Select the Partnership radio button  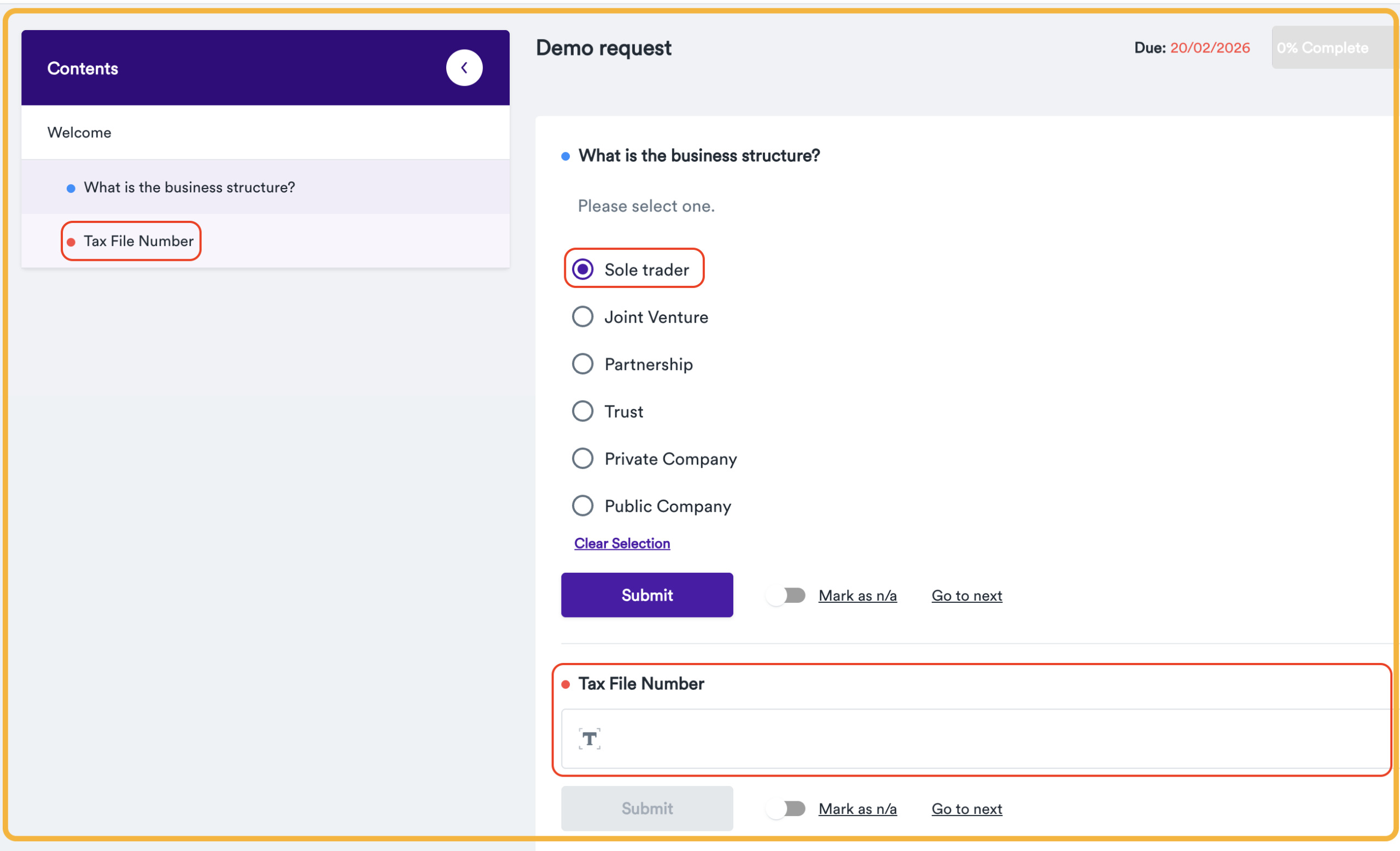pyautogui.click(x=582, y=363)
